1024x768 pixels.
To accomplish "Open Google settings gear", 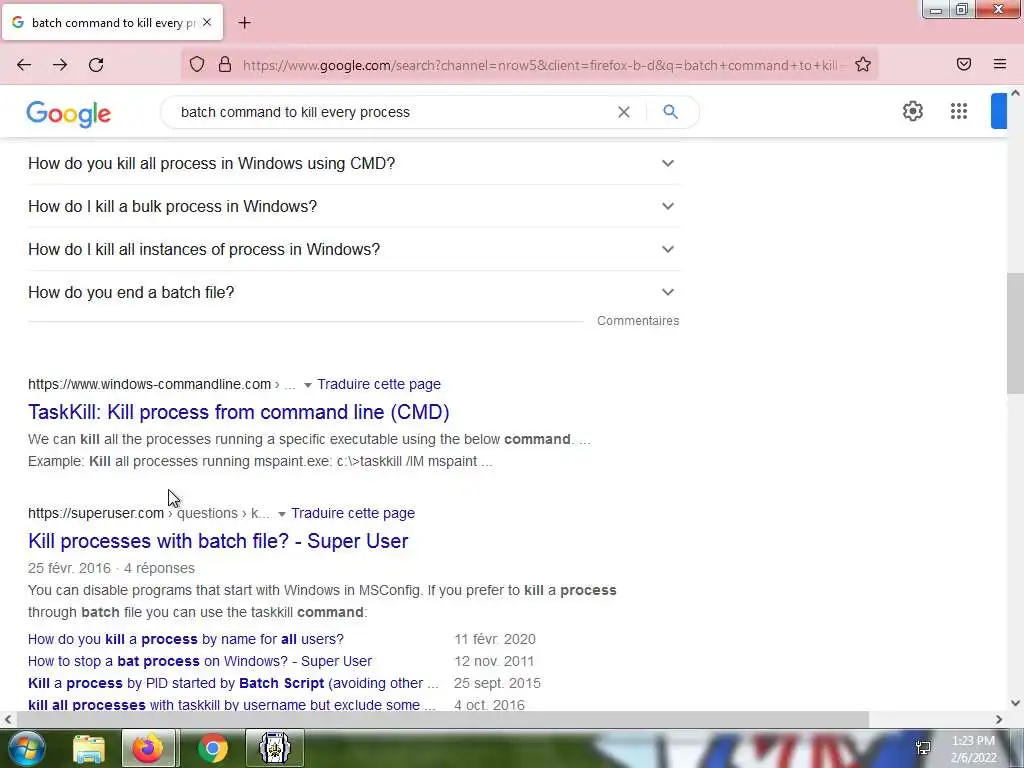I will [912, 111].
